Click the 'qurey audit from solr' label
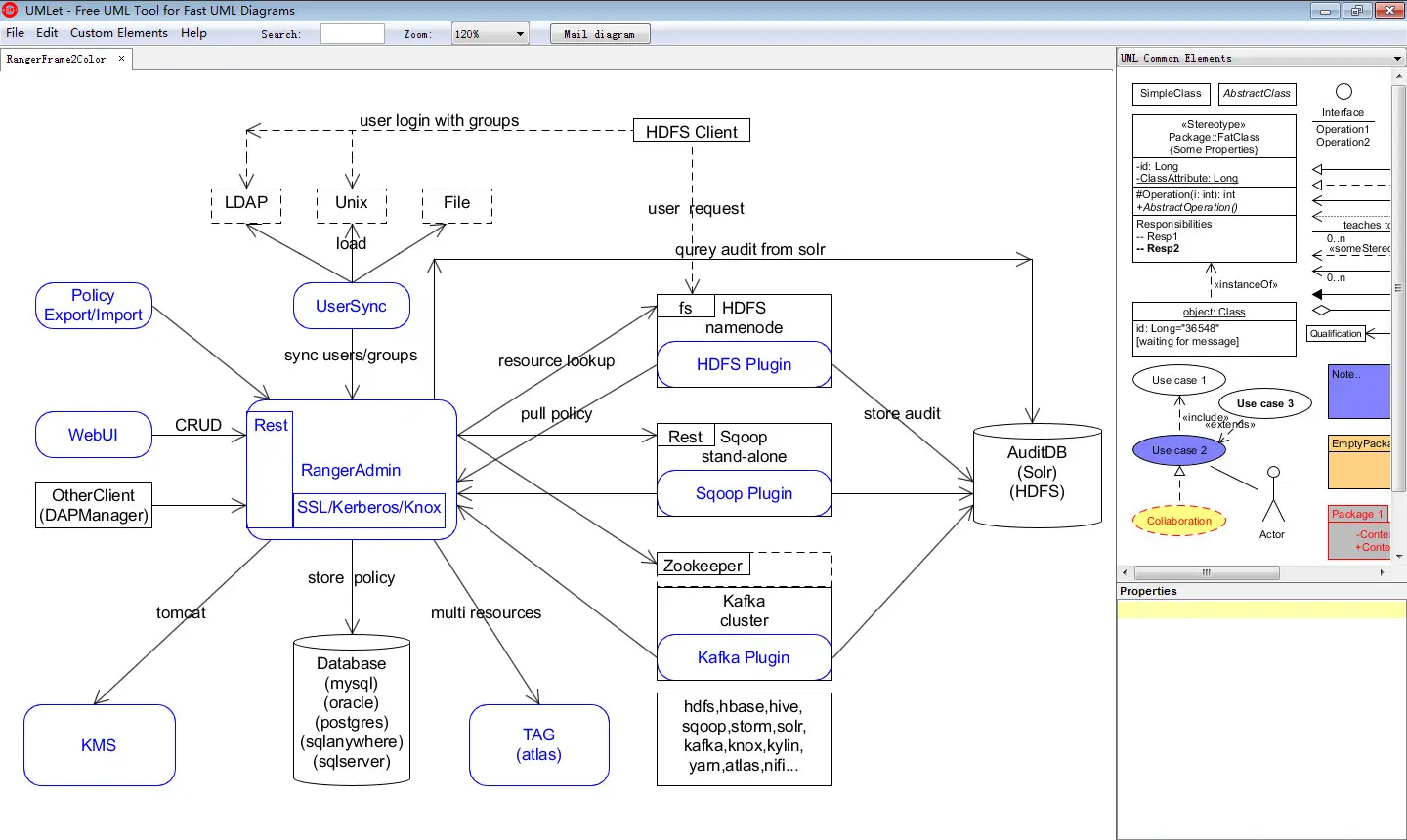This screenshot has width=1407, height=840. (x=750, y=250)
